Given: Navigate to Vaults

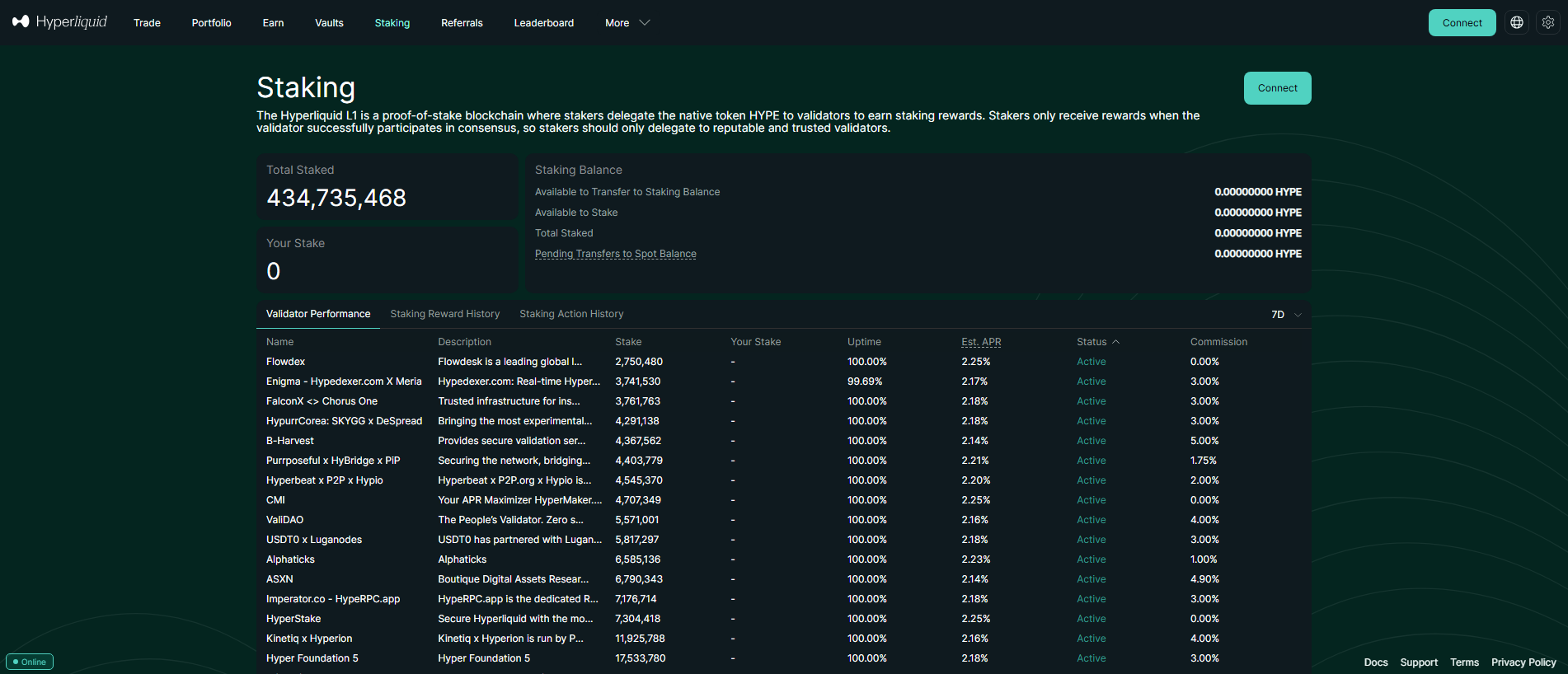Looking at the screenshot, I should pyautogui.click(x=329, y=23).
